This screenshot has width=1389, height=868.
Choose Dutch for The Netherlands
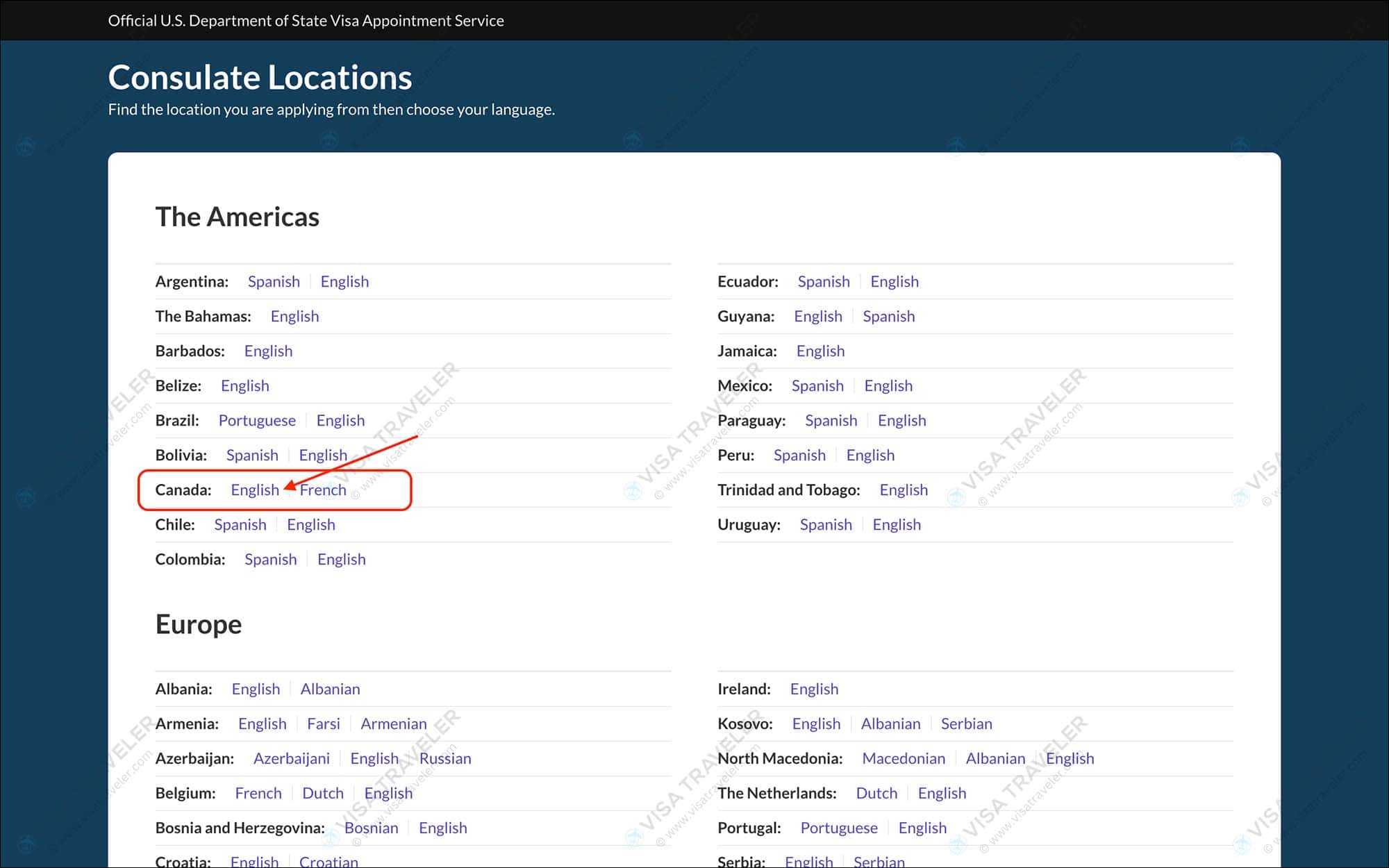[876, 793]
